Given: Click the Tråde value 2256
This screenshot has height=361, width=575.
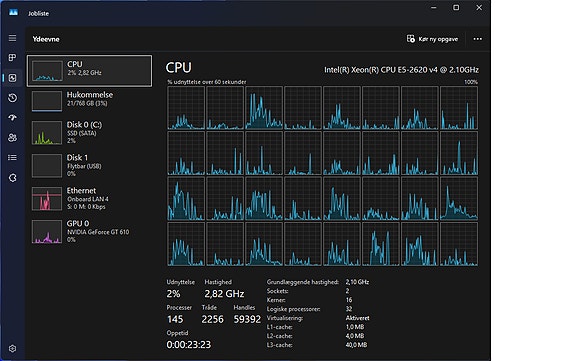Looking at the screenshot, I should point(212,319).
